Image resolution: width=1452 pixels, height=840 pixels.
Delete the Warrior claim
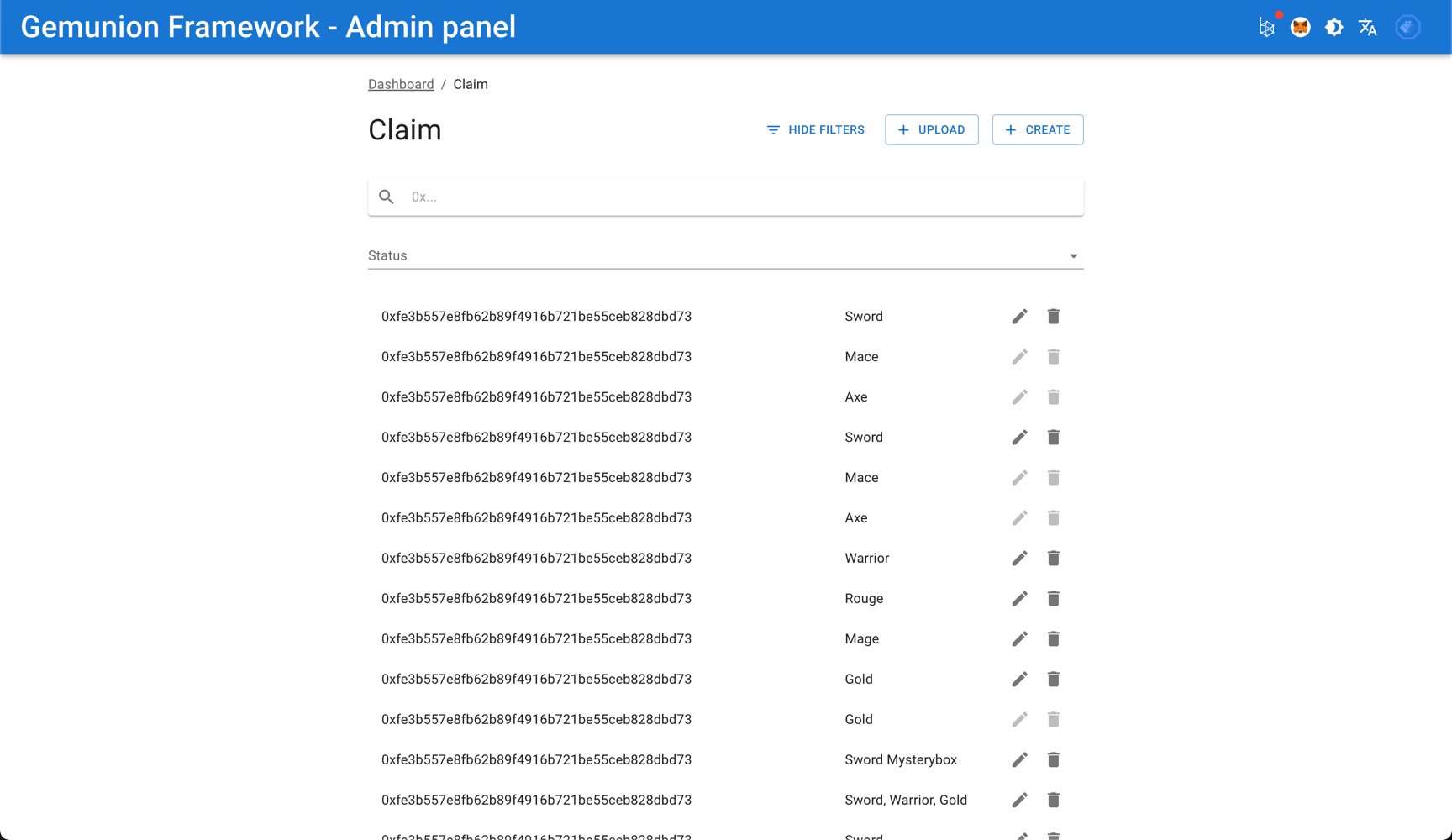pyautogui.click(x=1053, y=559)
